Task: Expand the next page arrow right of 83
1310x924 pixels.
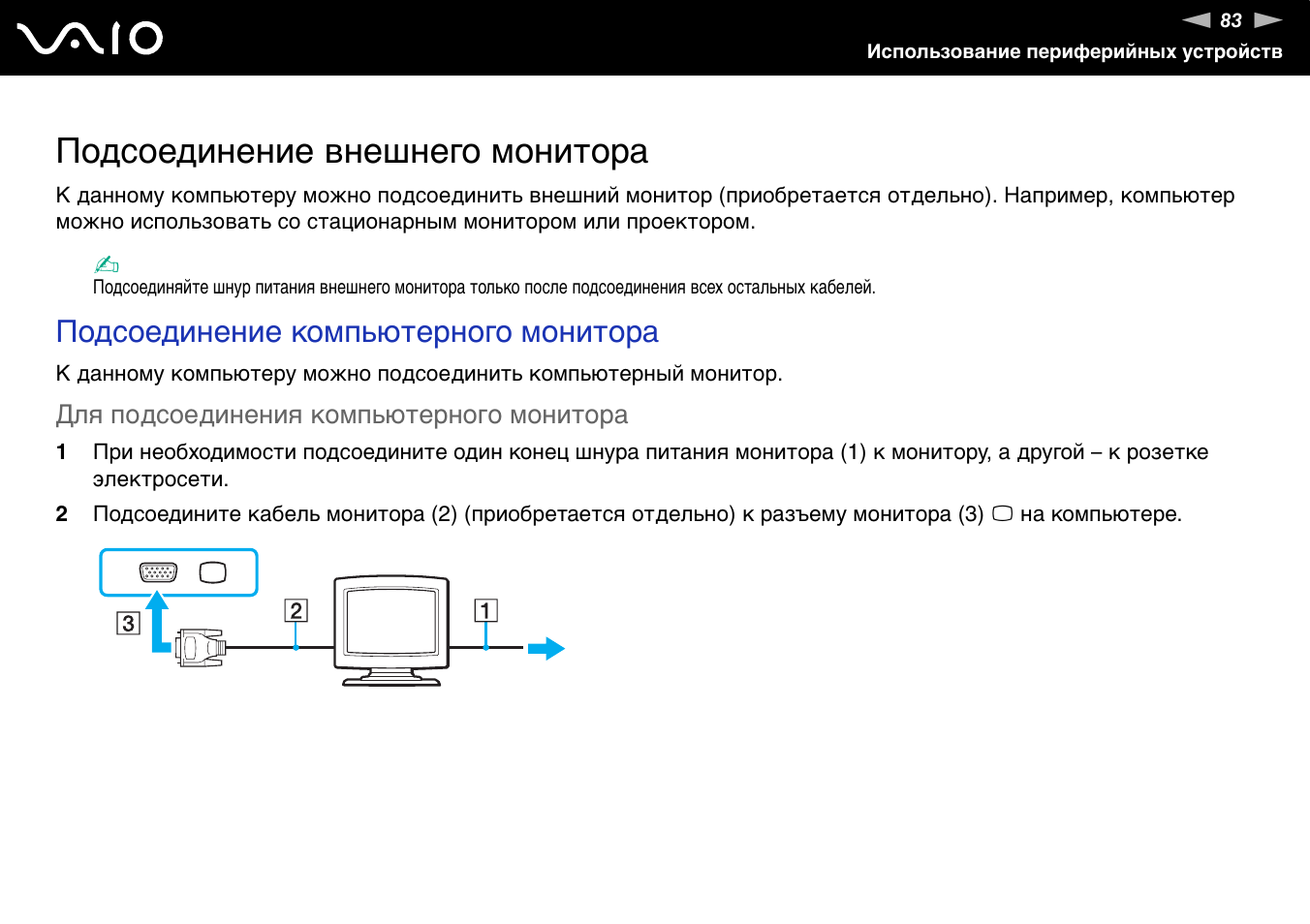Action: [x=1266, y=19]
